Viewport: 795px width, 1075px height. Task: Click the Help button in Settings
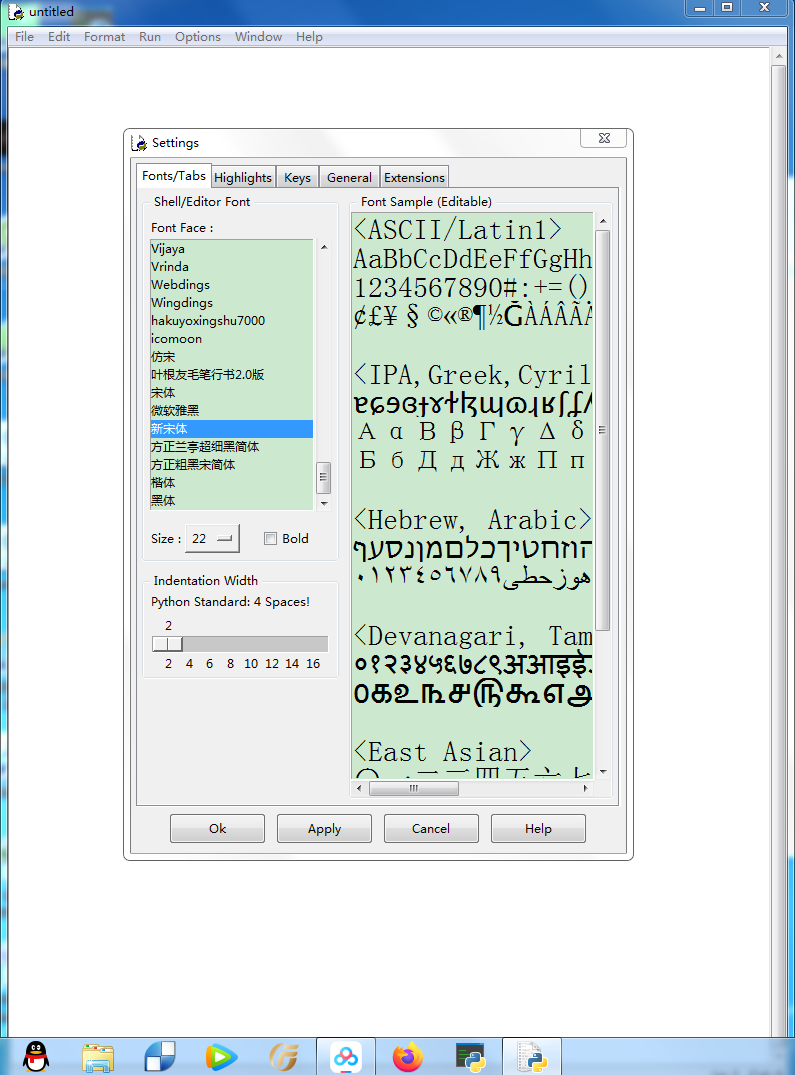tap(538, 828)
